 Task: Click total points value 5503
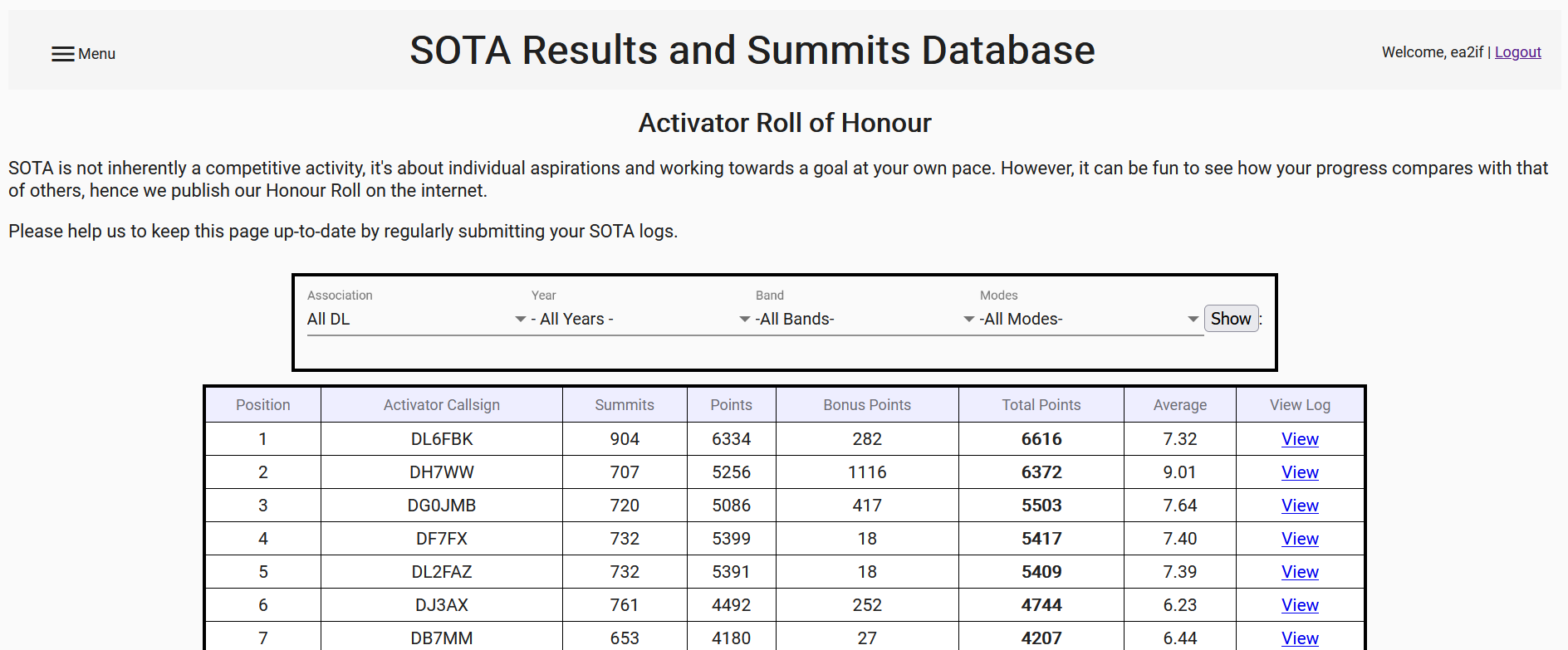(1041, 506)
